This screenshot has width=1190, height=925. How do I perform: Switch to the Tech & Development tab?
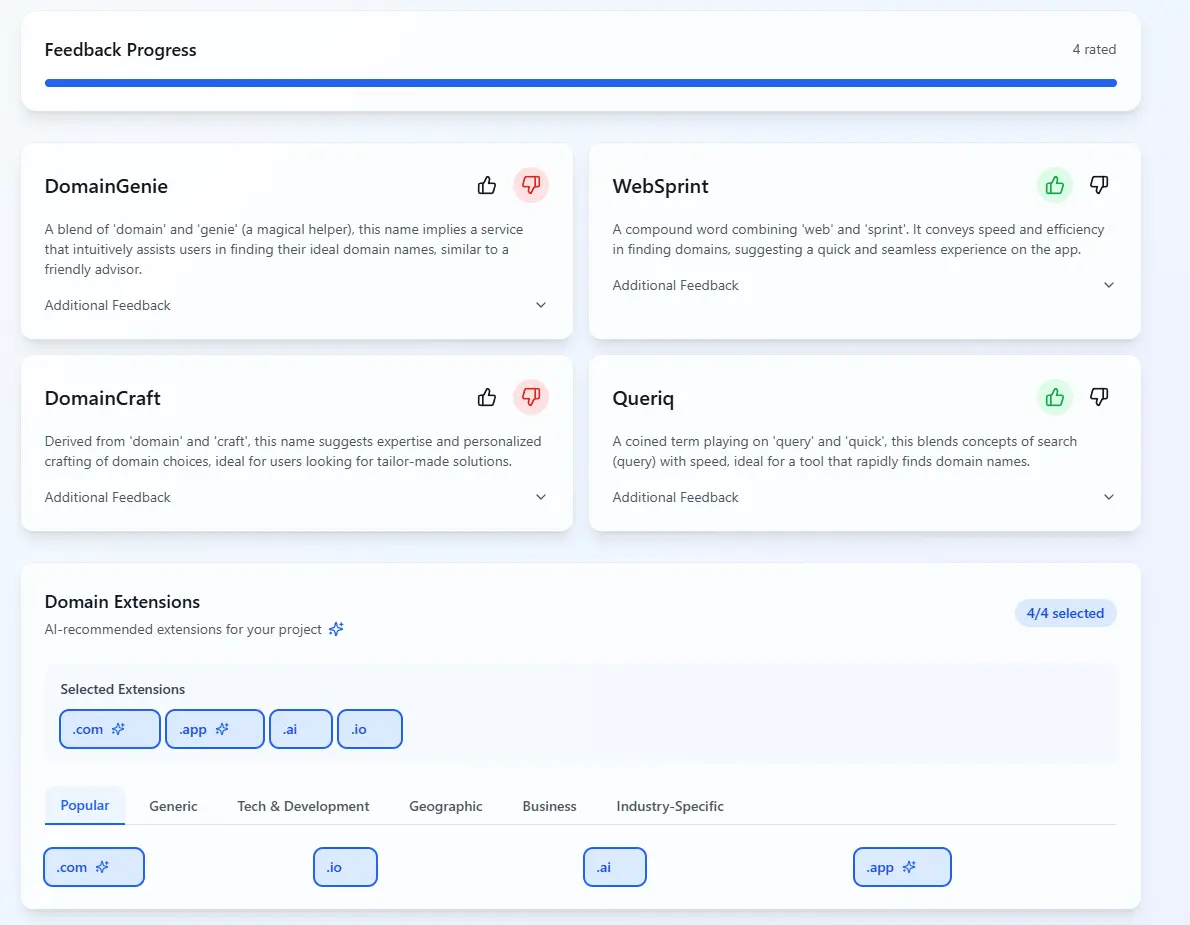pos(303,806)
